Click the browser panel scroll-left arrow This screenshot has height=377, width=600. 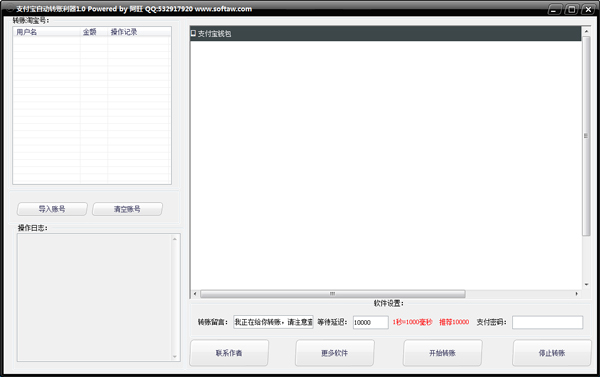point(195,294)
